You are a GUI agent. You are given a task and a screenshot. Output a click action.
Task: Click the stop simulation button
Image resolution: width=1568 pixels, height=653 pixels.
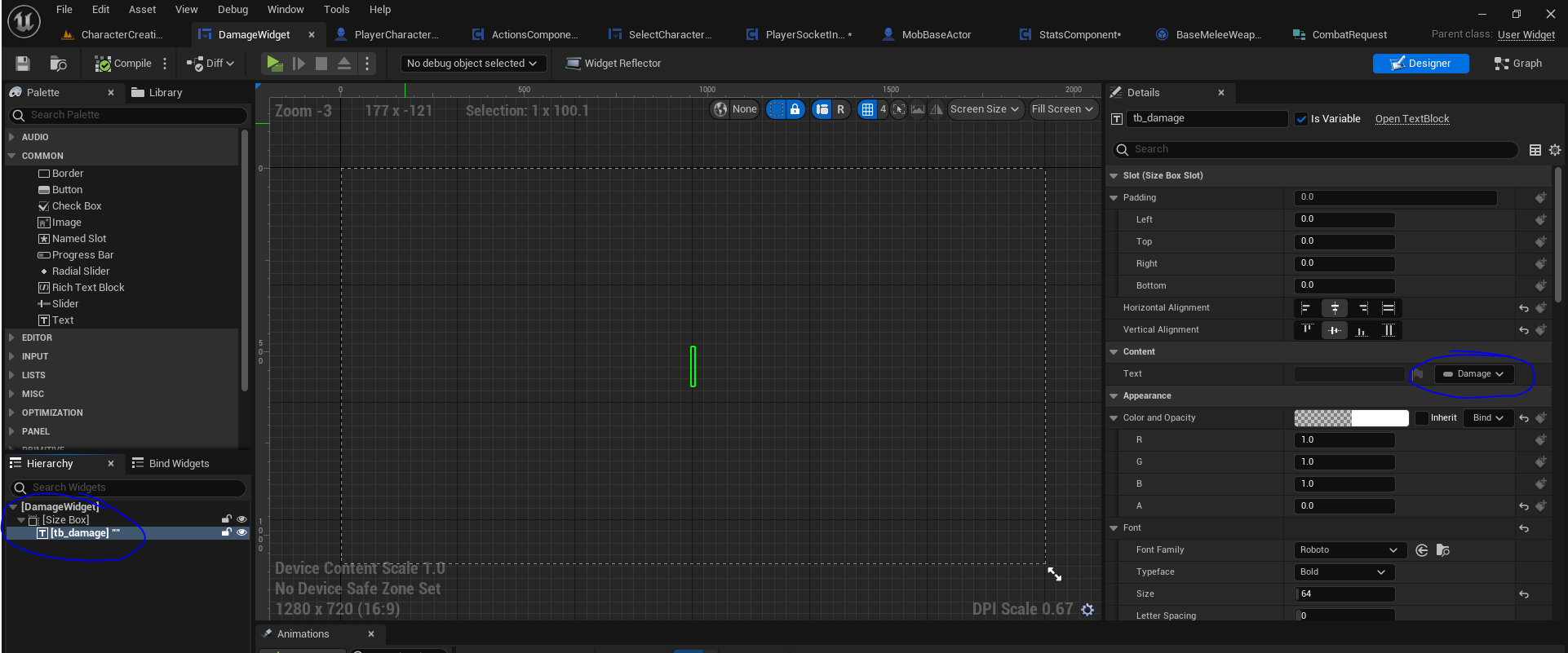321,64
